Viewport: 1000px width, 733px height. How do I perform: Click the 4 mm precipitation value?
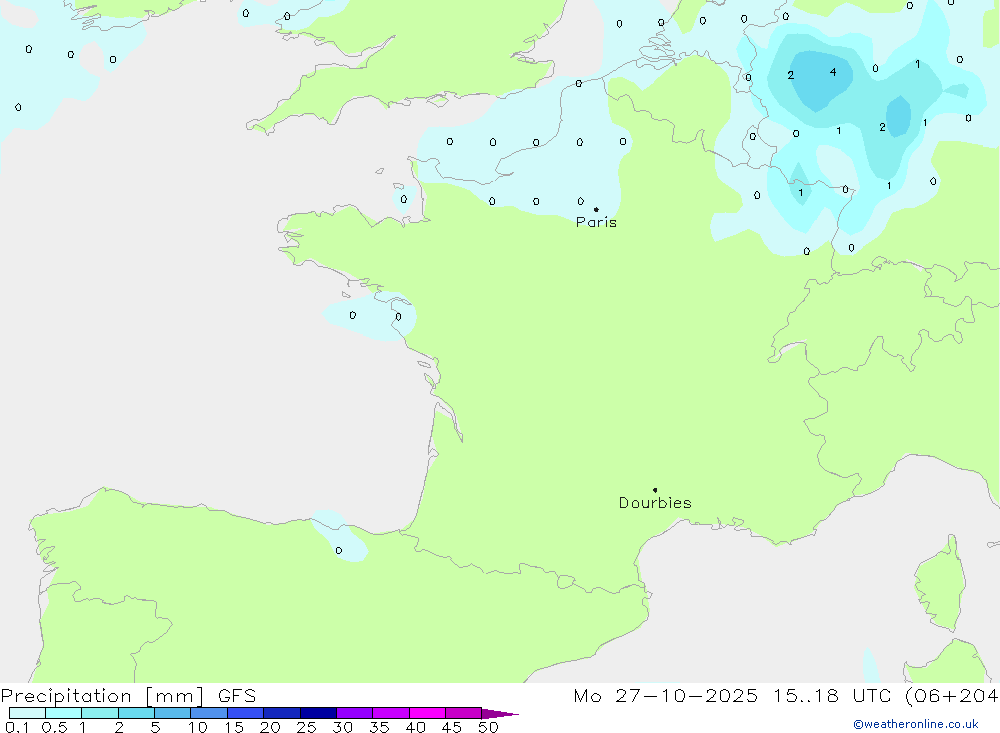(832, 72)
